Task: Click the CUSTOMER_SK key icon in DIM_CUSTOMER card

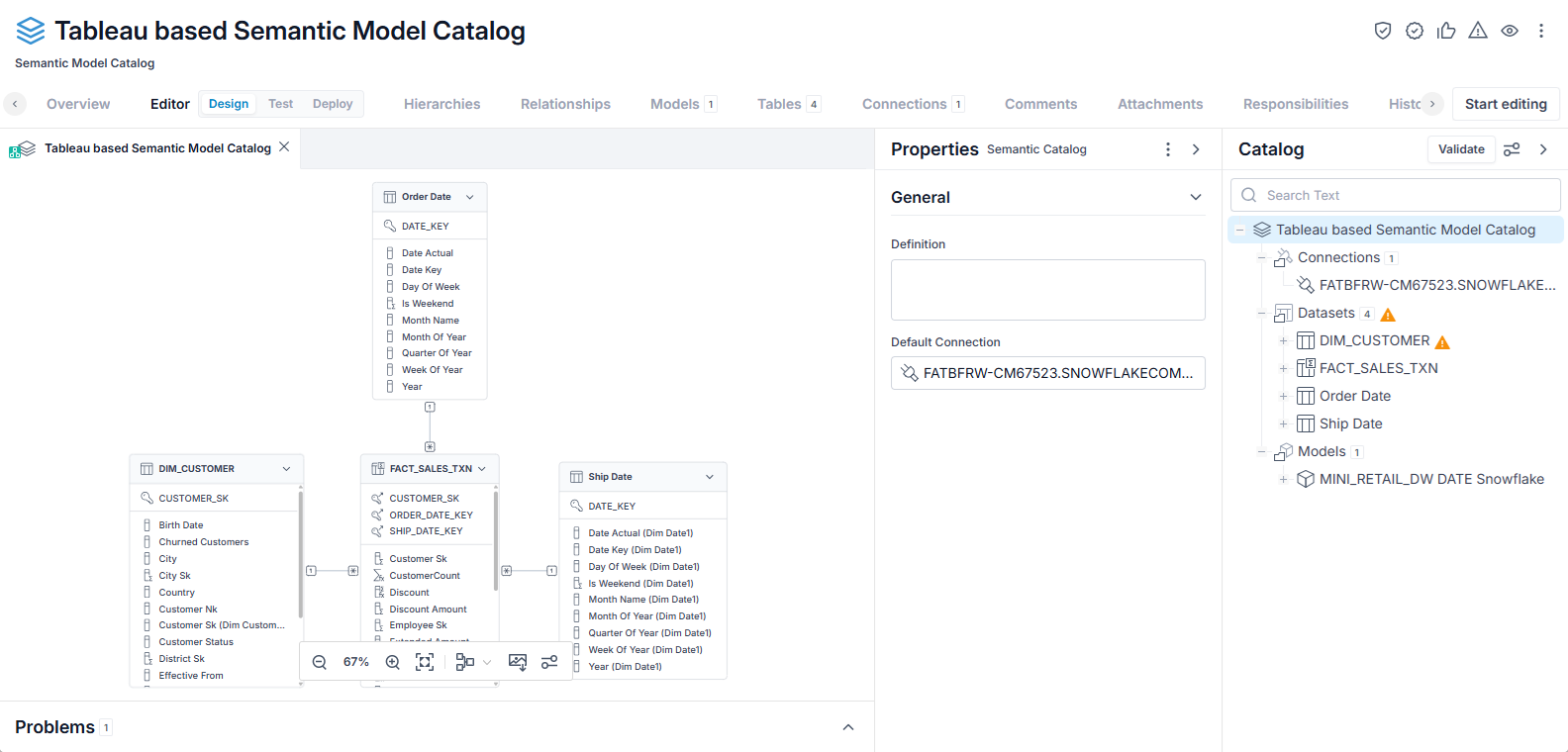Action: pos(147,498)
